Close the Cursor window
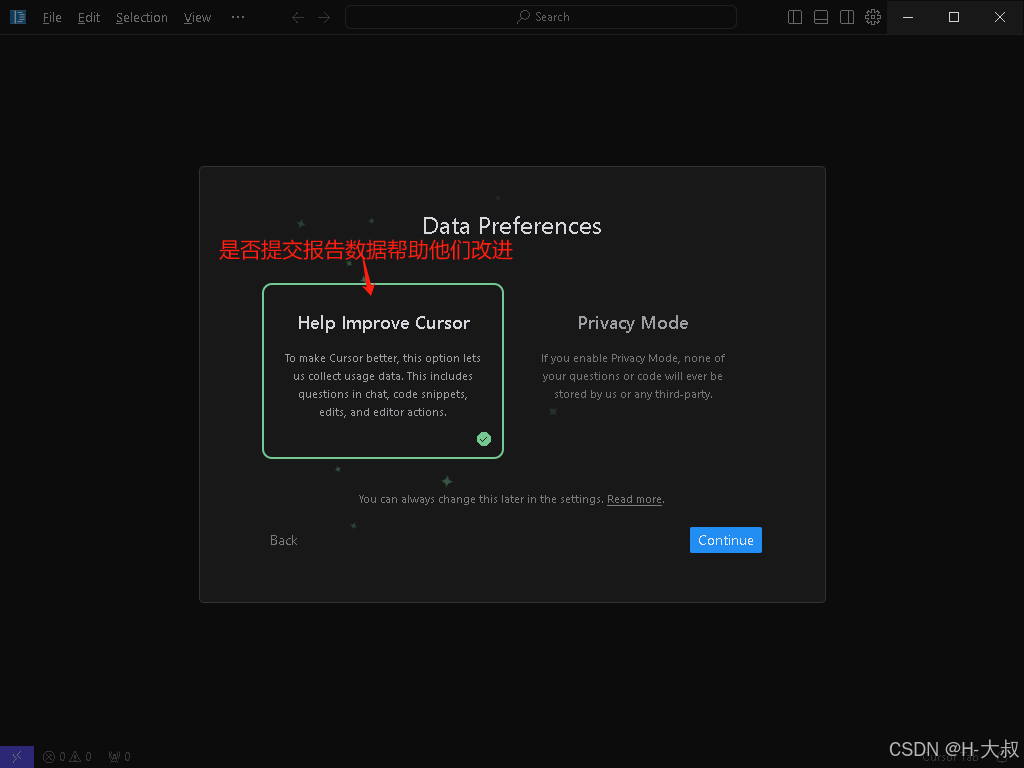The width and height of the screenshot is (1024, 768). [x=1000, y=17]
